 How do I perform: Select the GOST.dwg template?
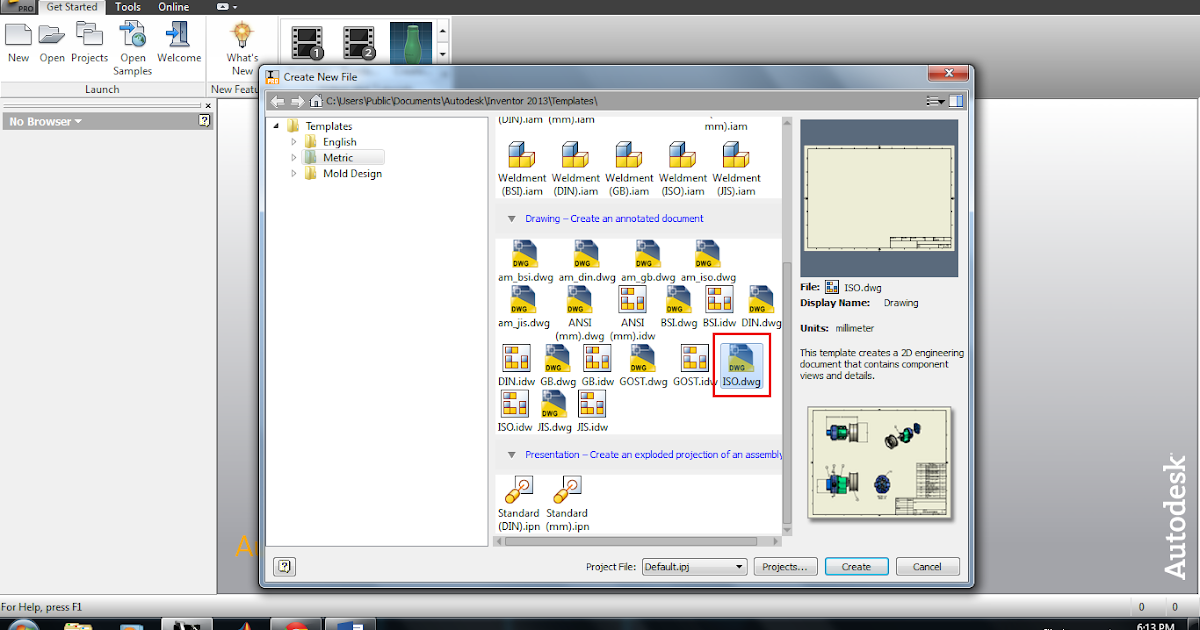pos(643,366)
